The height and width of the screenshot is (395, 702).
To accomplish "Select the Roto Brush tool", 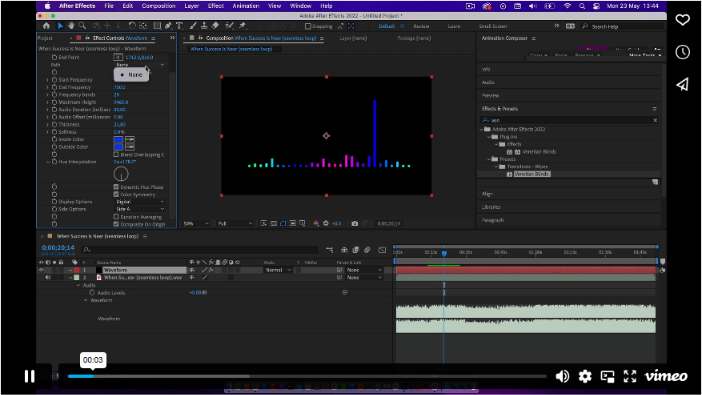I will 229,26.
